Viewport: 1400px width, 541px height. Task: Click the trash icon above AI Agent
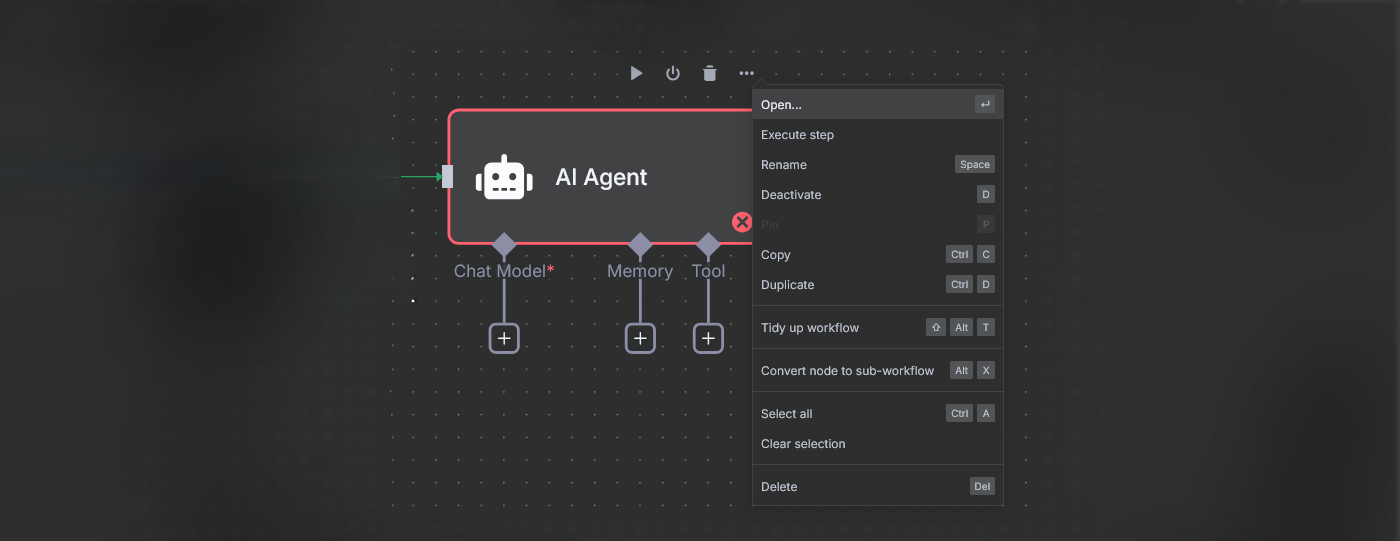(710, 73)
